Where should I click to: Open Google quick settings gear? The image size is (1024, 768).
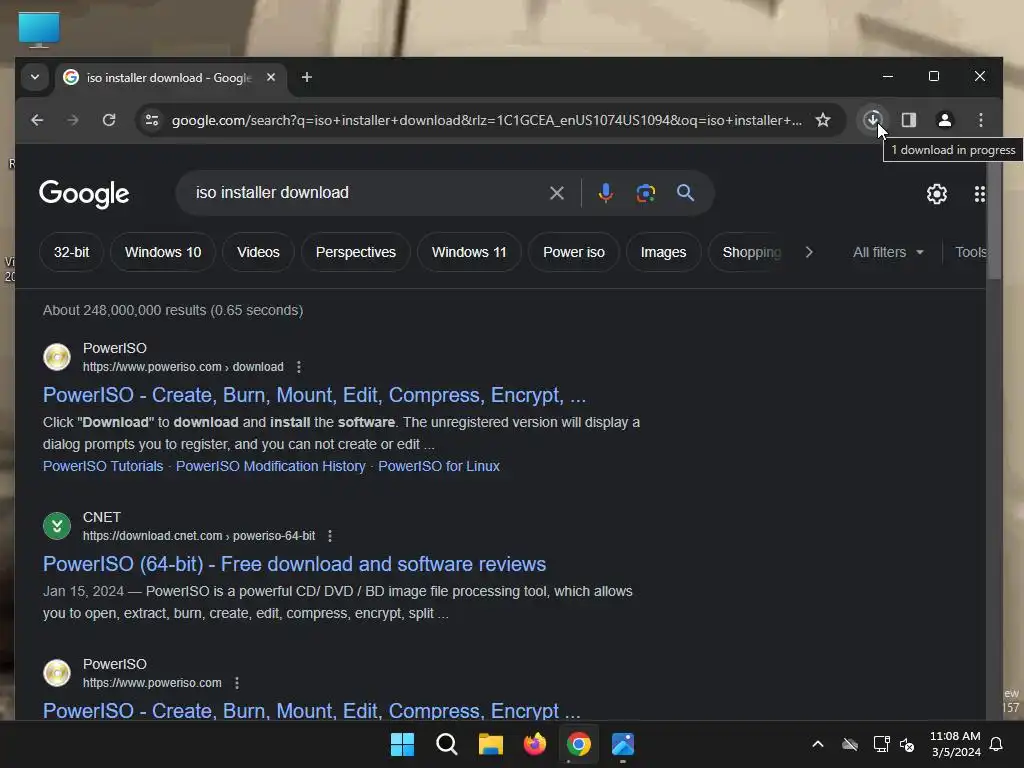pos(936,194)
